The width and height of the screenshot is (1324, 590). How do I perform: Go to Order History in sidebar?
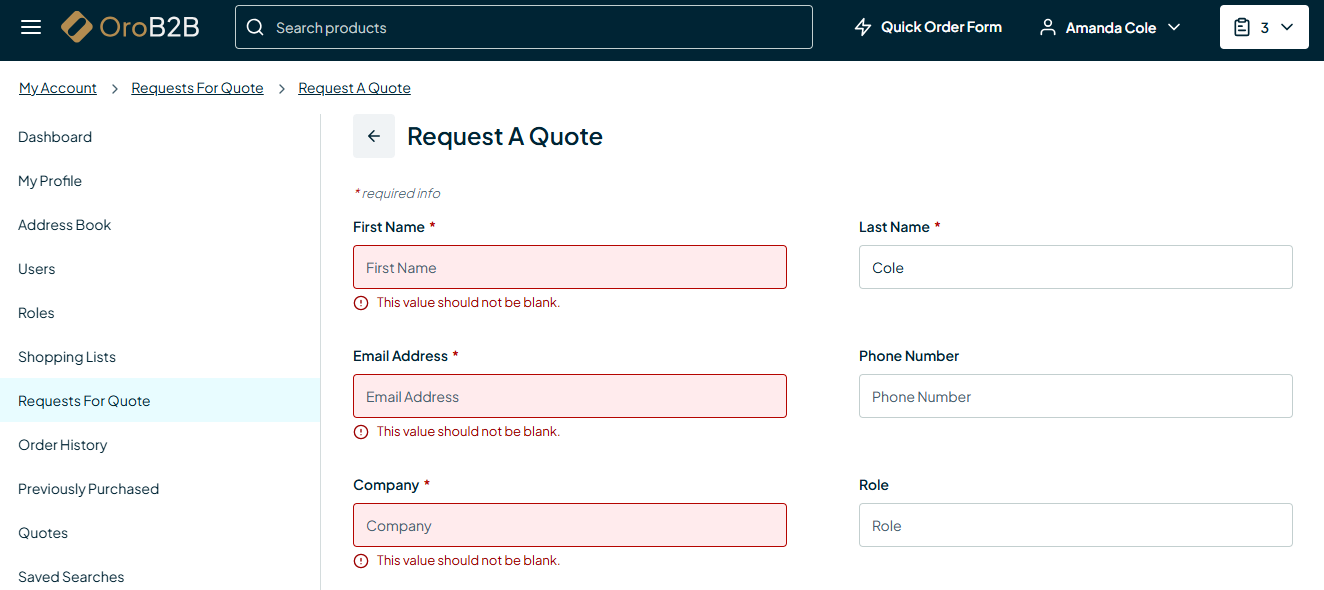(x=63, y=445)
